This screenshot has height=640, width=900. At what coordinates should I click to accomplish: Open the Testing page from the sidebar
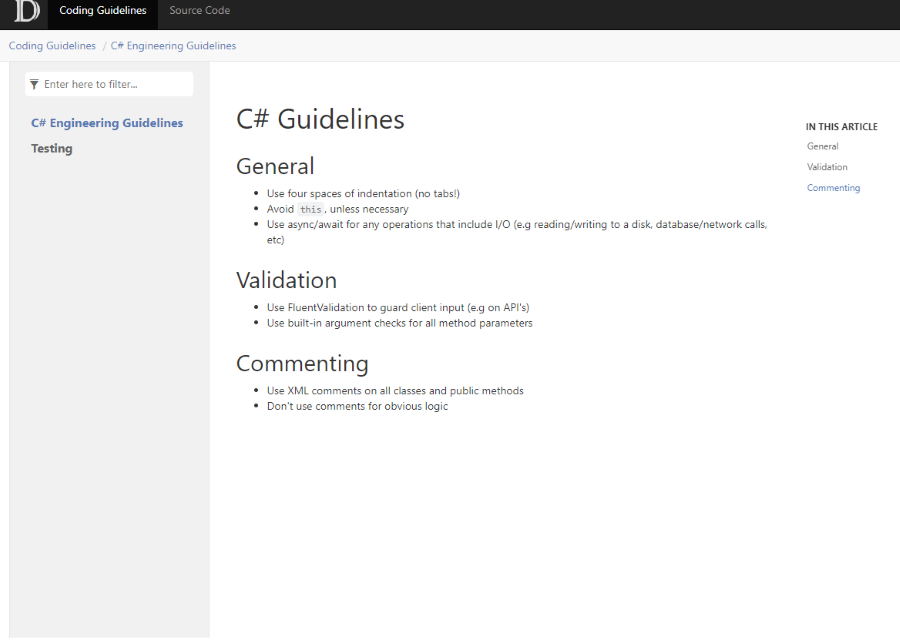(x=52, y=149)
